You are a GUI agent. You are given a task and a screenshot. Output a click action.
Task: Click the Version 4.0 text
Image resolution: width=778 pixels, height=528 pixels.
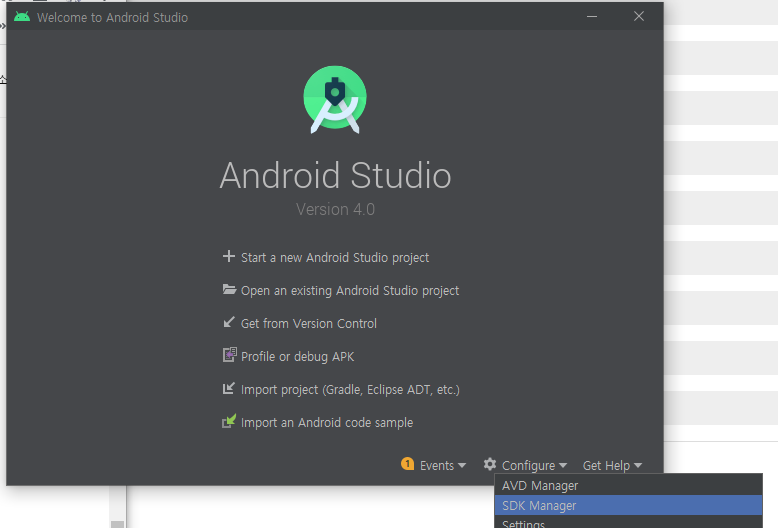335,209
